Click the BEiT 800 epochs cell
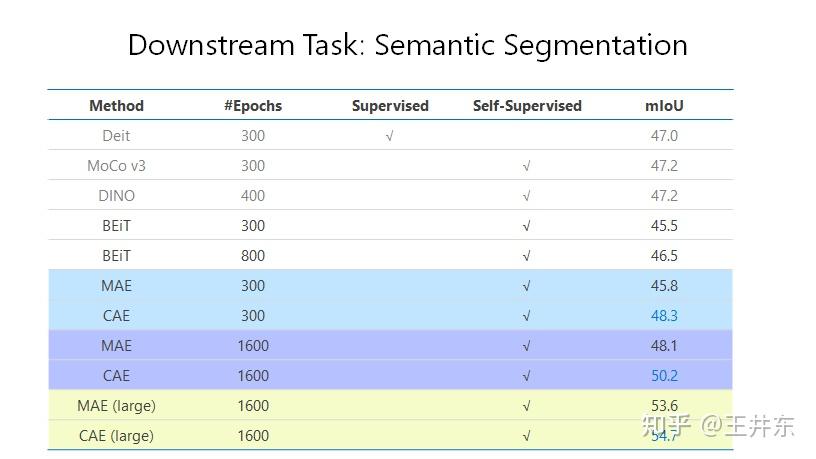 253,256
